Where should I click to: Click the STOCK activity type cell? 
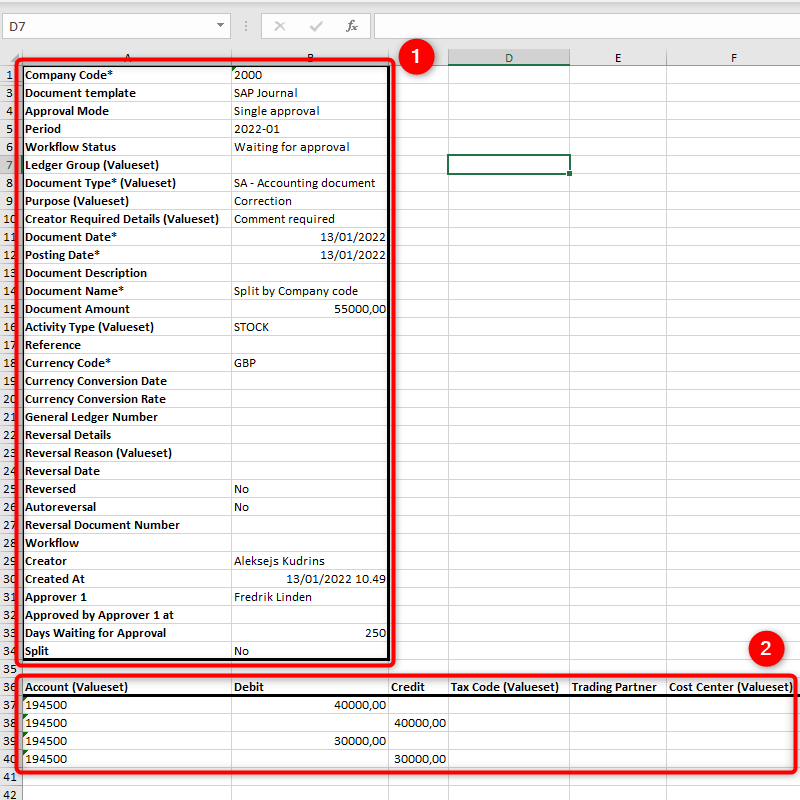click(x=309, y=327)
